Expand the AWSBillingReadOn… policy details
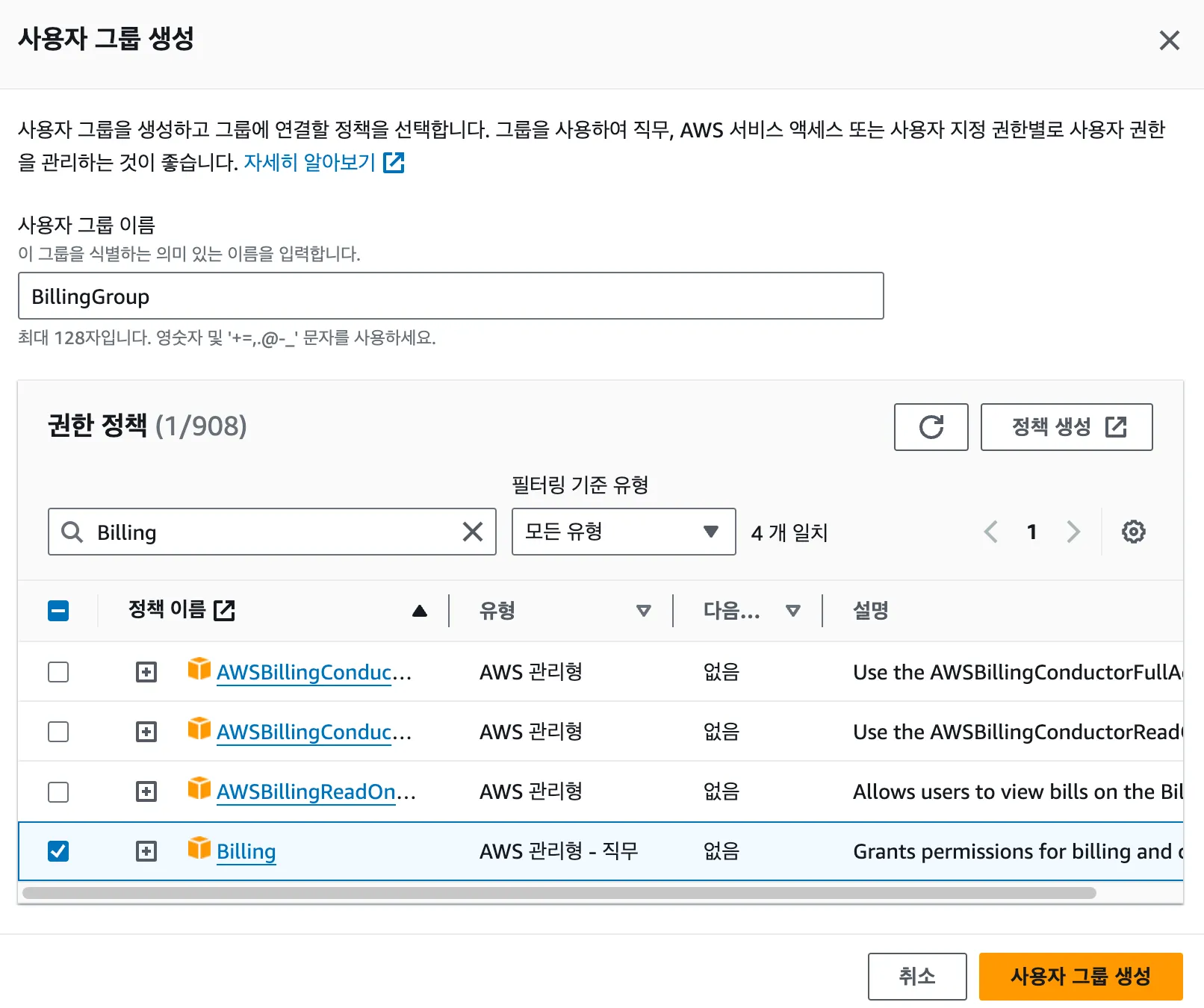The image size is (1204, 1008). coord(146,791)
